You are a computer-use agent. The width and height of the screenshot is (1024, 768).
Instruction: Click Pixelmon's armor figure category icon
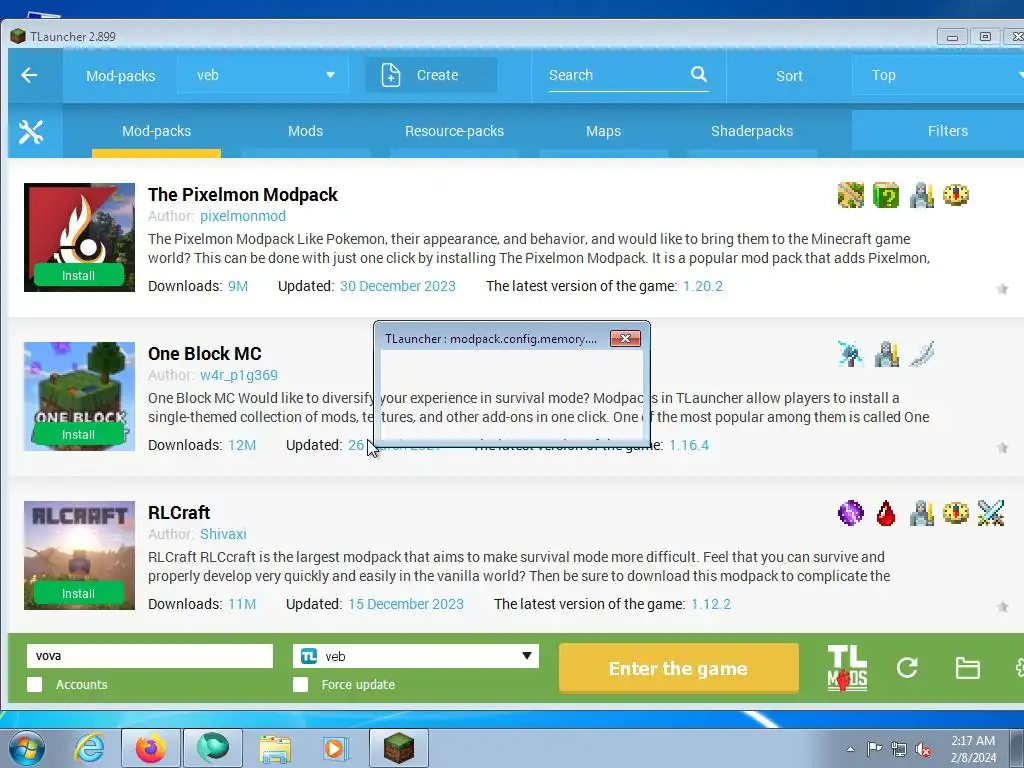921,195
